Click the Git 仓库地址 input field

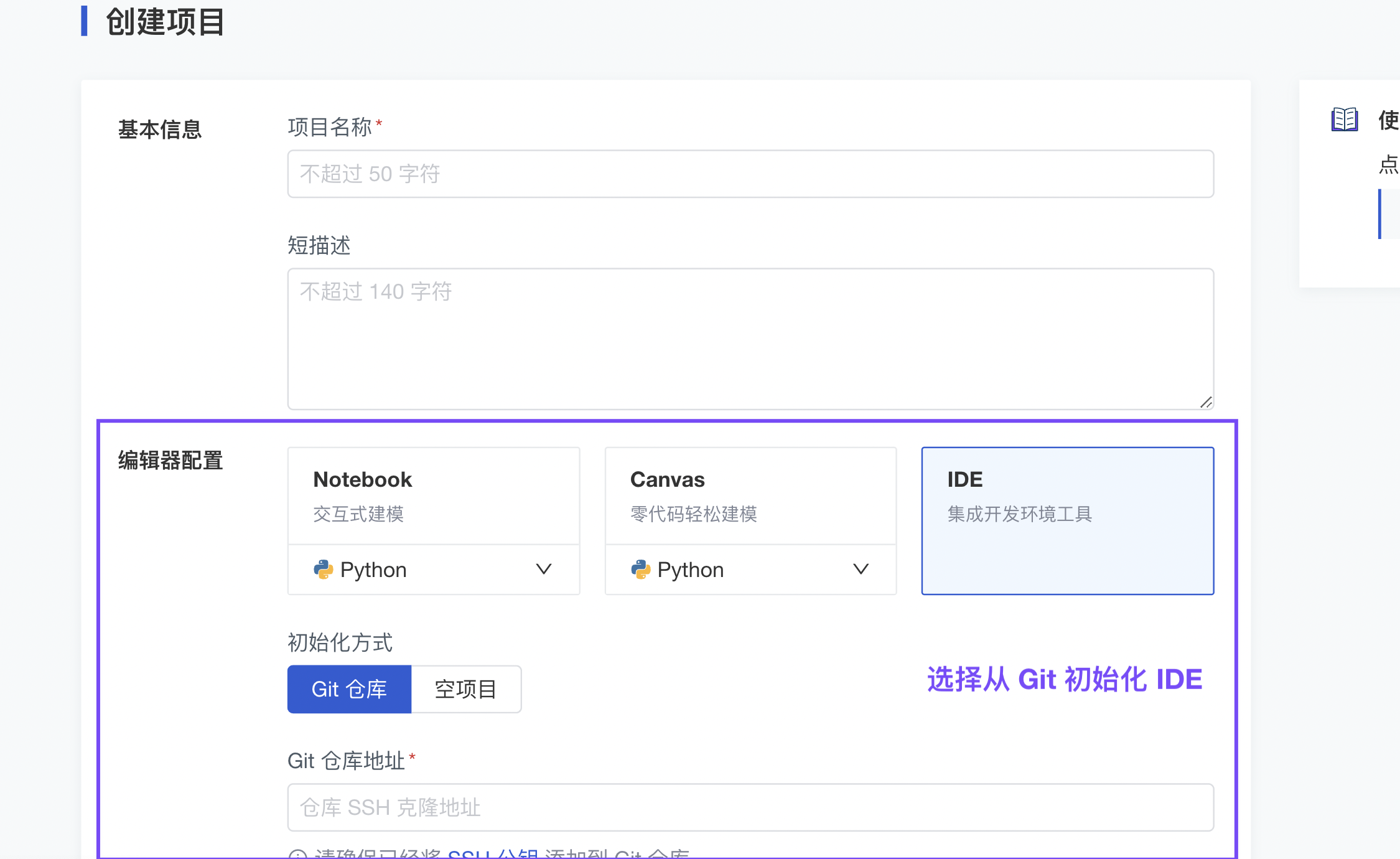[x=750, y=807]
